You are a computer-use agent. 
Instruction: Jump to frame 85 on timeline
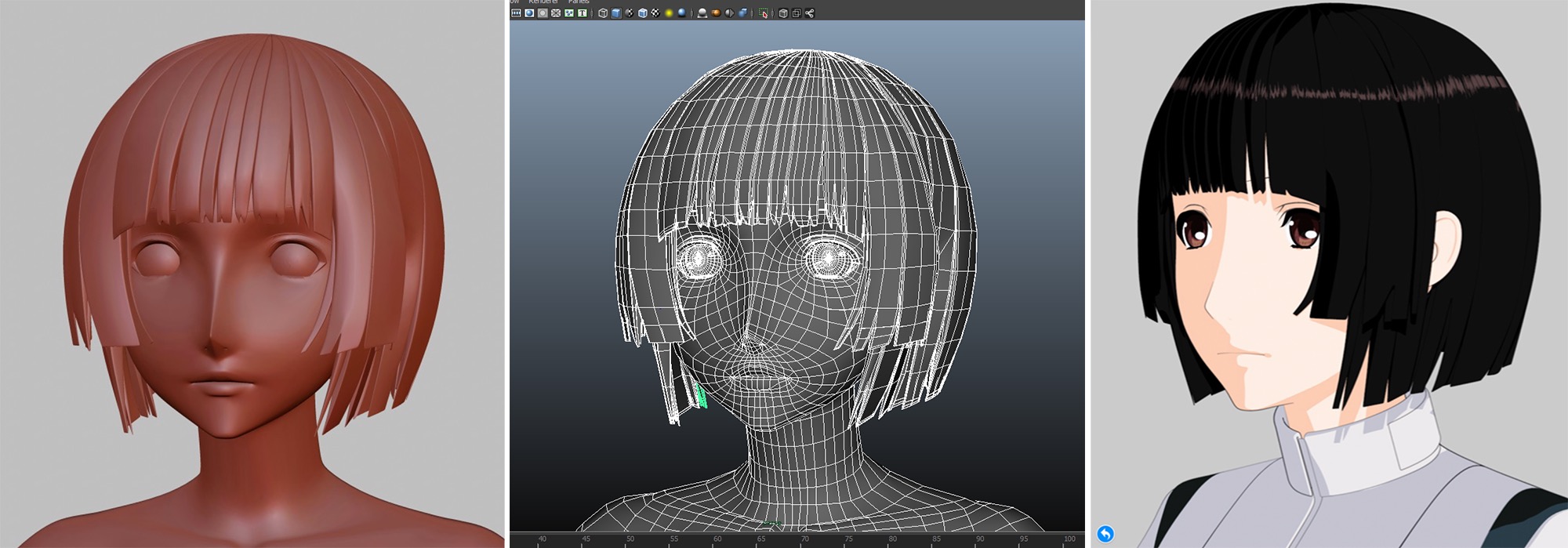(937, 539)
